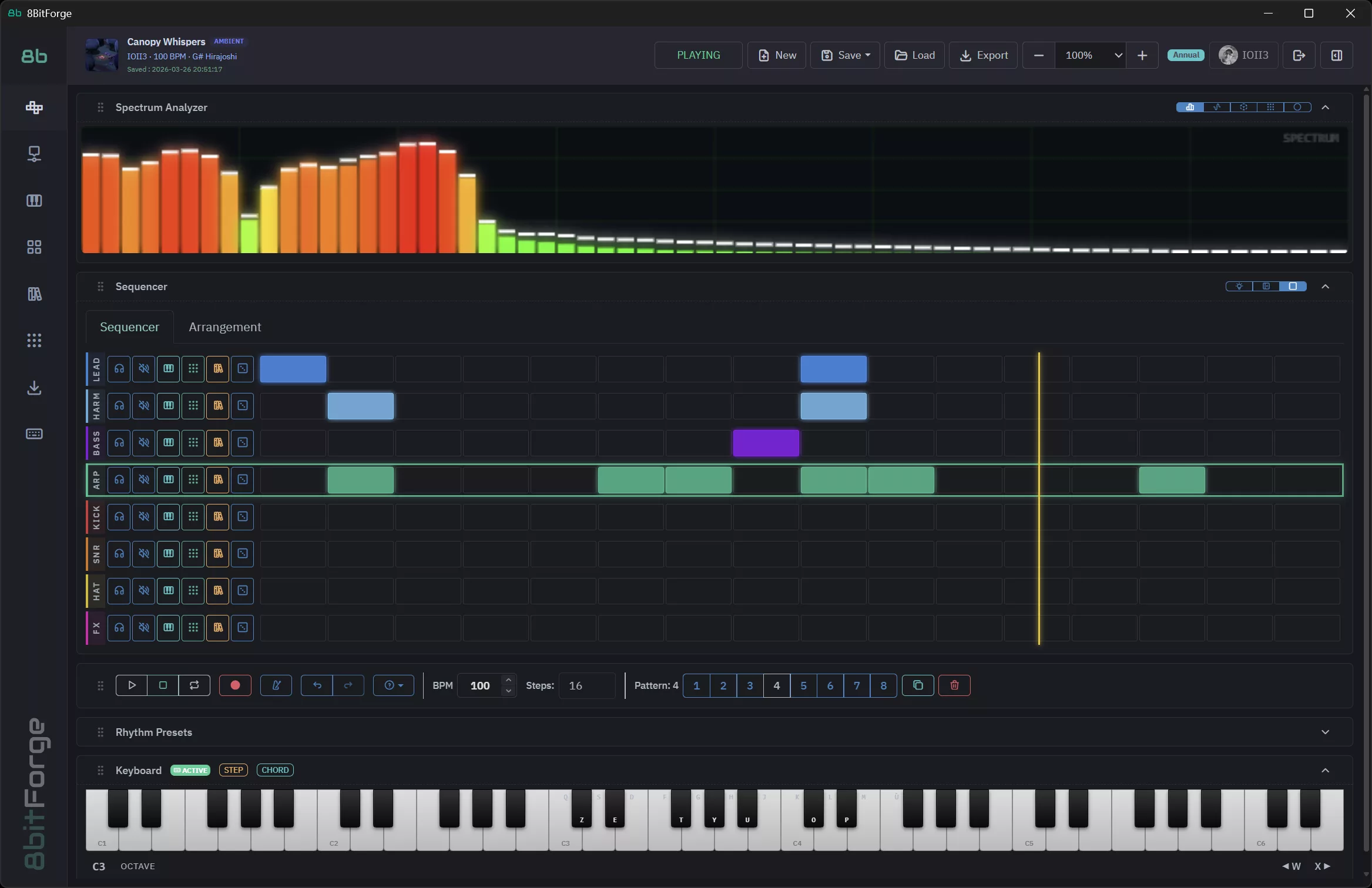Open the Load menu in the header

point(914,55)
